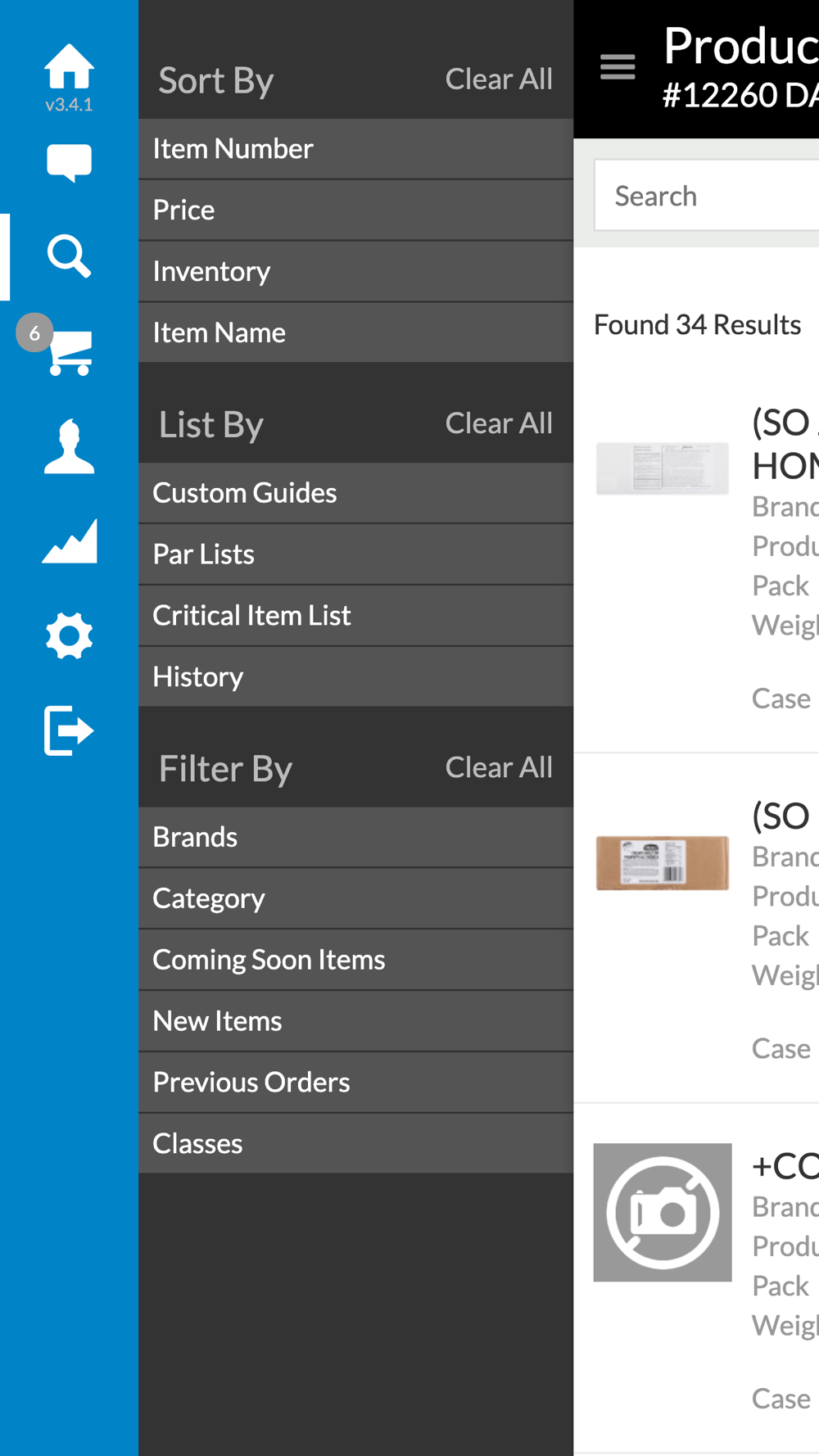The height and width of the screenshot is (1456, 819).
Task: Open the settings gear icon
Action: [69, 636]
